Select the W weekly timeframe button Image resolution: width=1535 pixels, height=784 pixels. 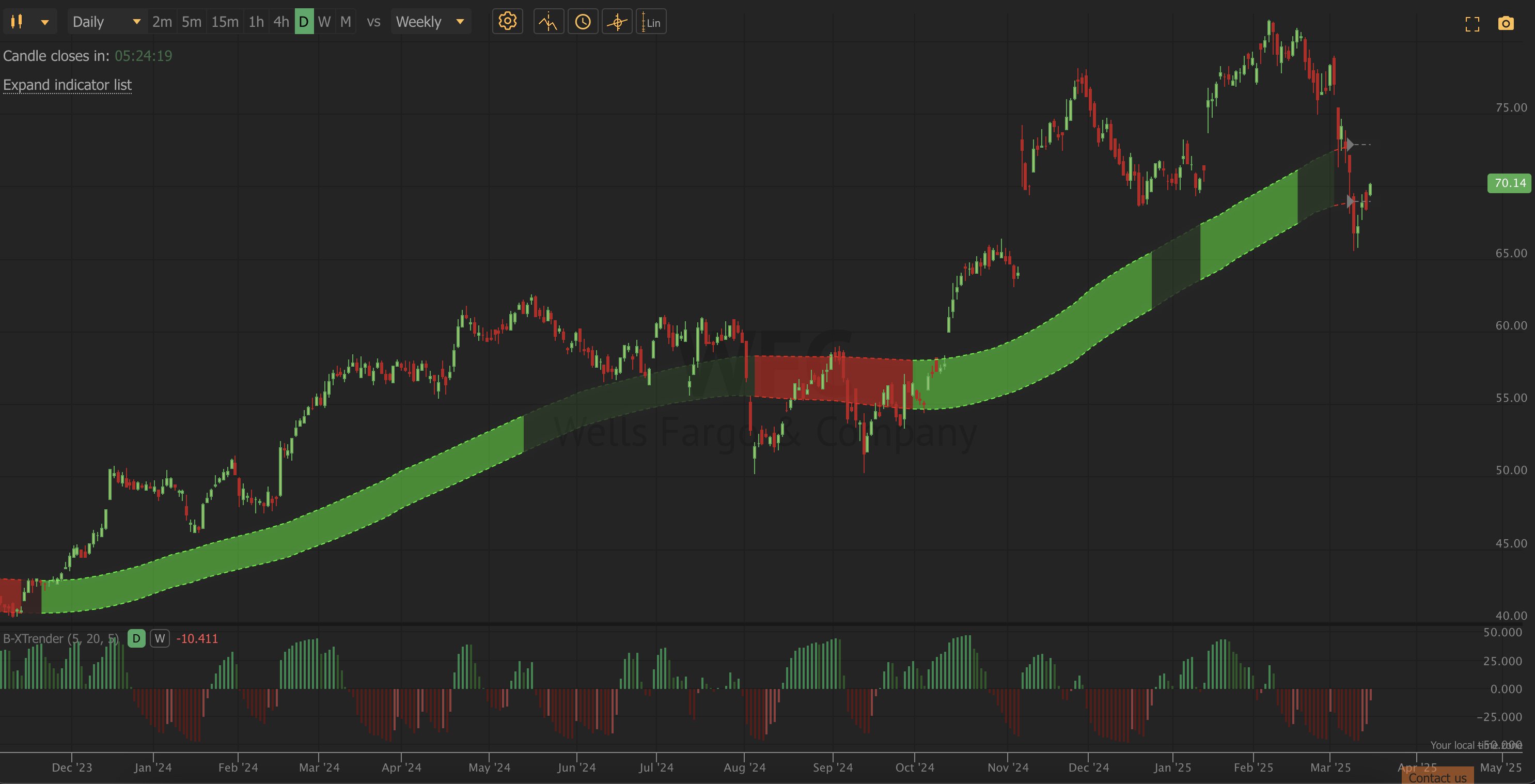click(323, 22)
